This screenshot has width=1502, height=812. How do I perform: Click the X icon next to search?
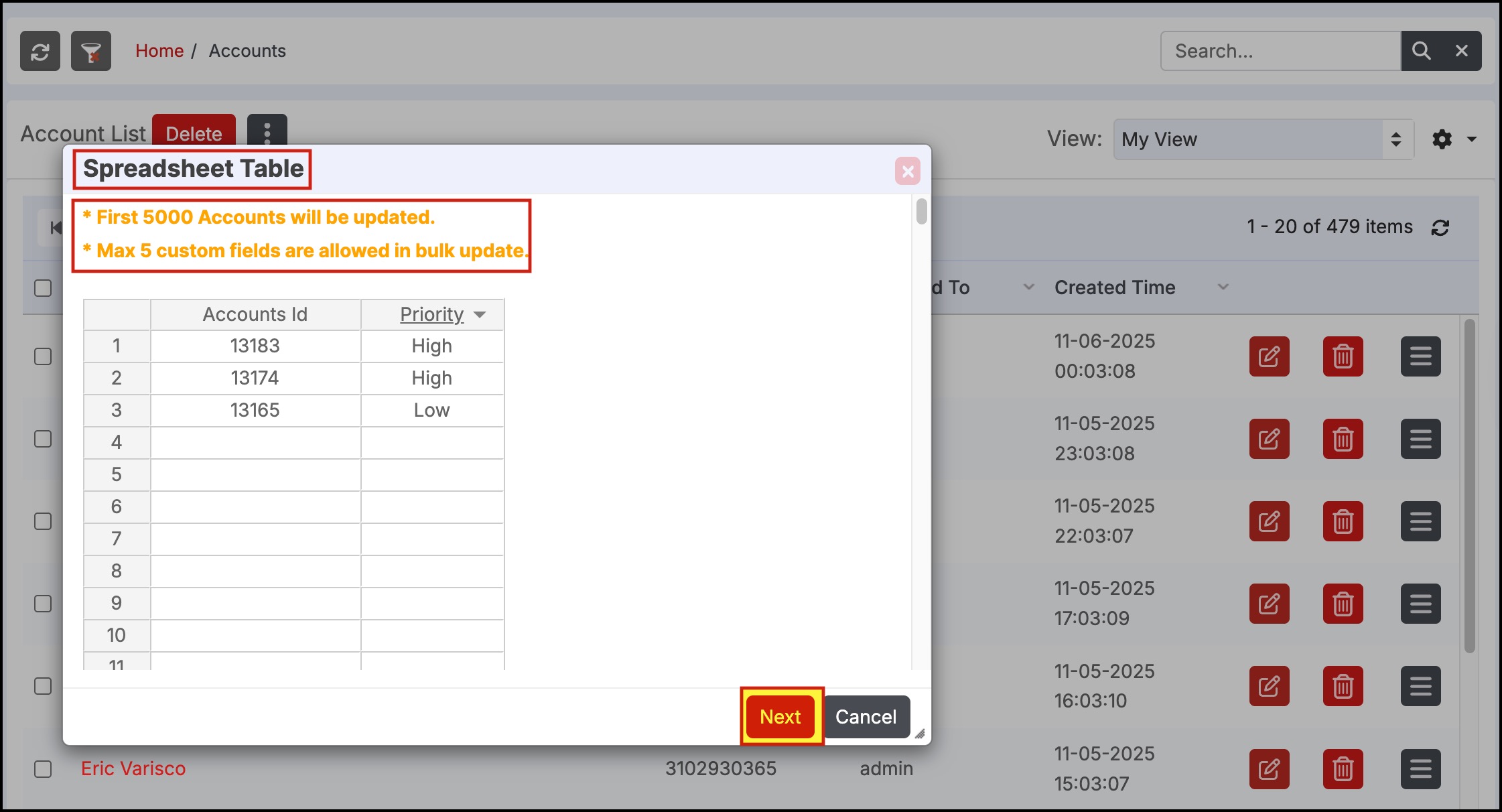click(1462, 51)
